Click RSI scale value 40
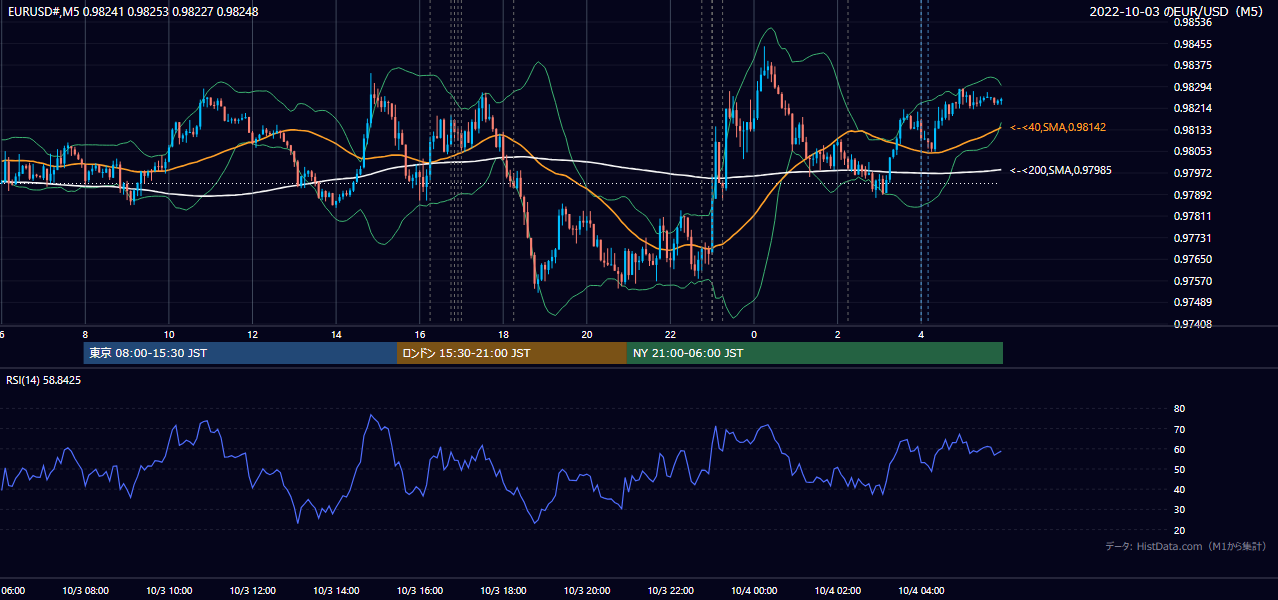This screenshot has height=600, width=1278. (x=1179, y=490)
